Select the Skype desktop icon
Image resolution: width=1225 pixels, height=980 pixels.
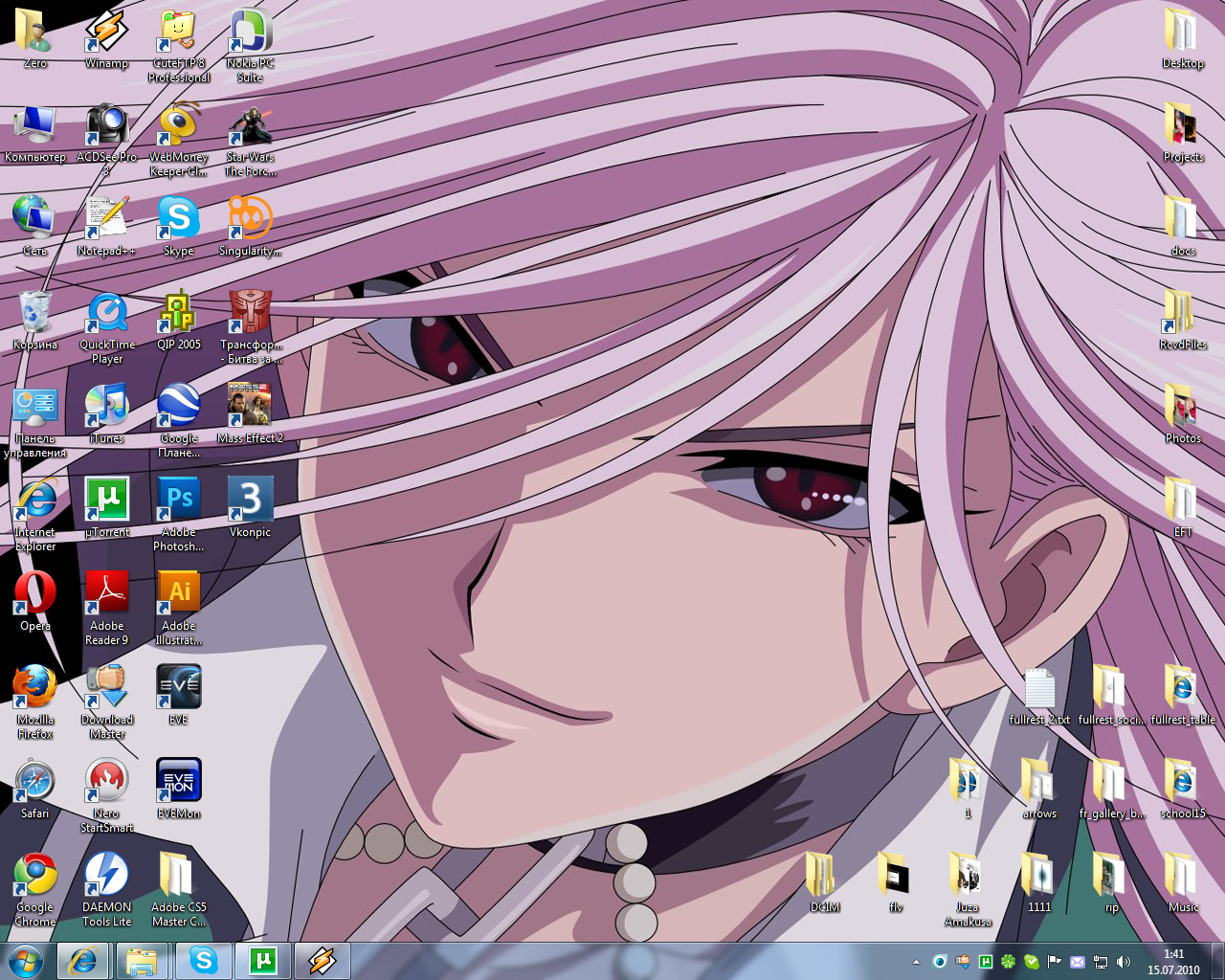(178, 226)
